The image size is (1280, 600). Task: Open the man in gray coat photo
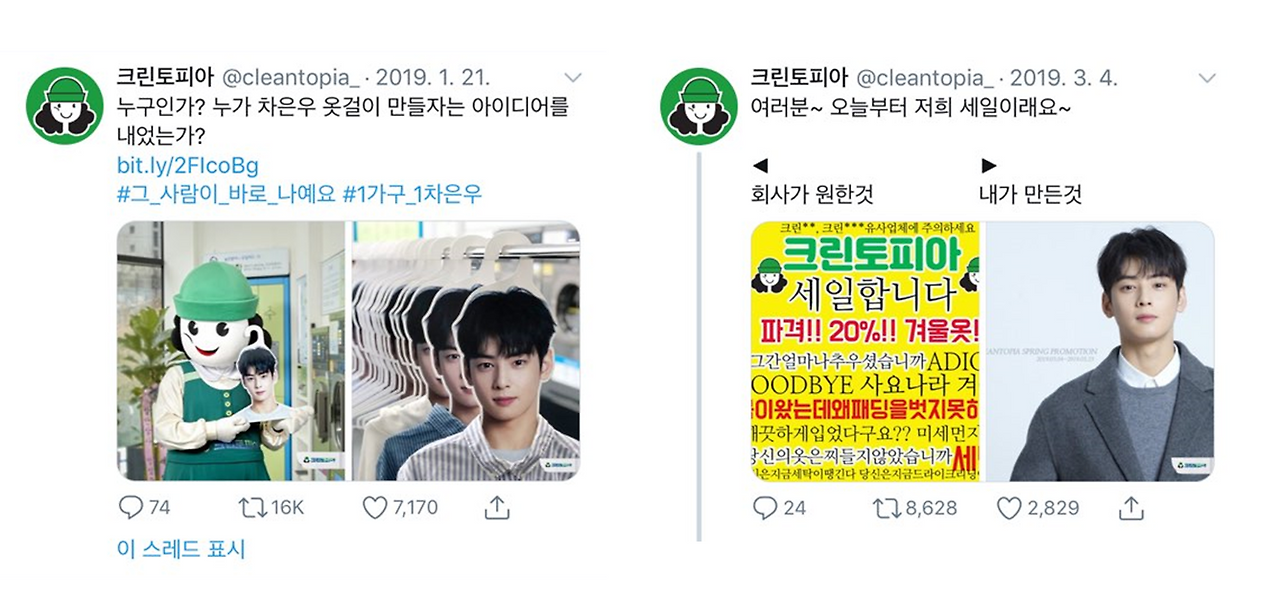pos(1099,351)
